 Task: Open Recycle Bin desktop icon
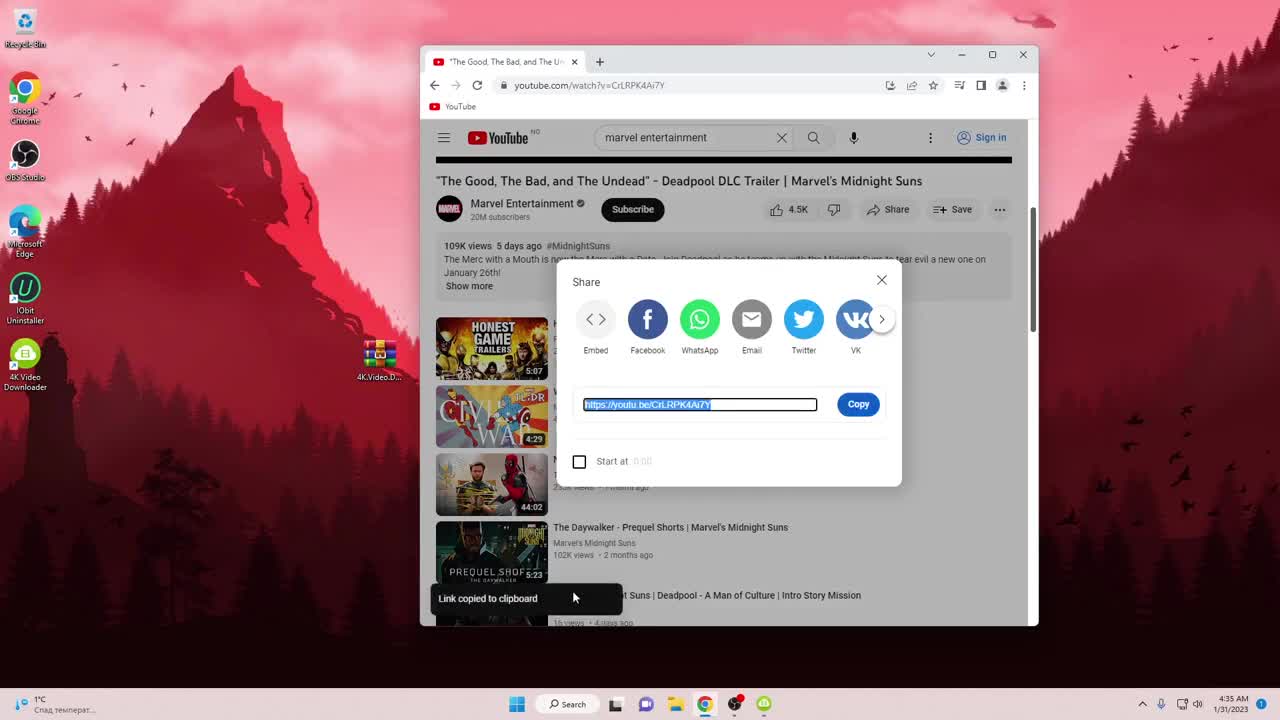[x=25, y=29]
